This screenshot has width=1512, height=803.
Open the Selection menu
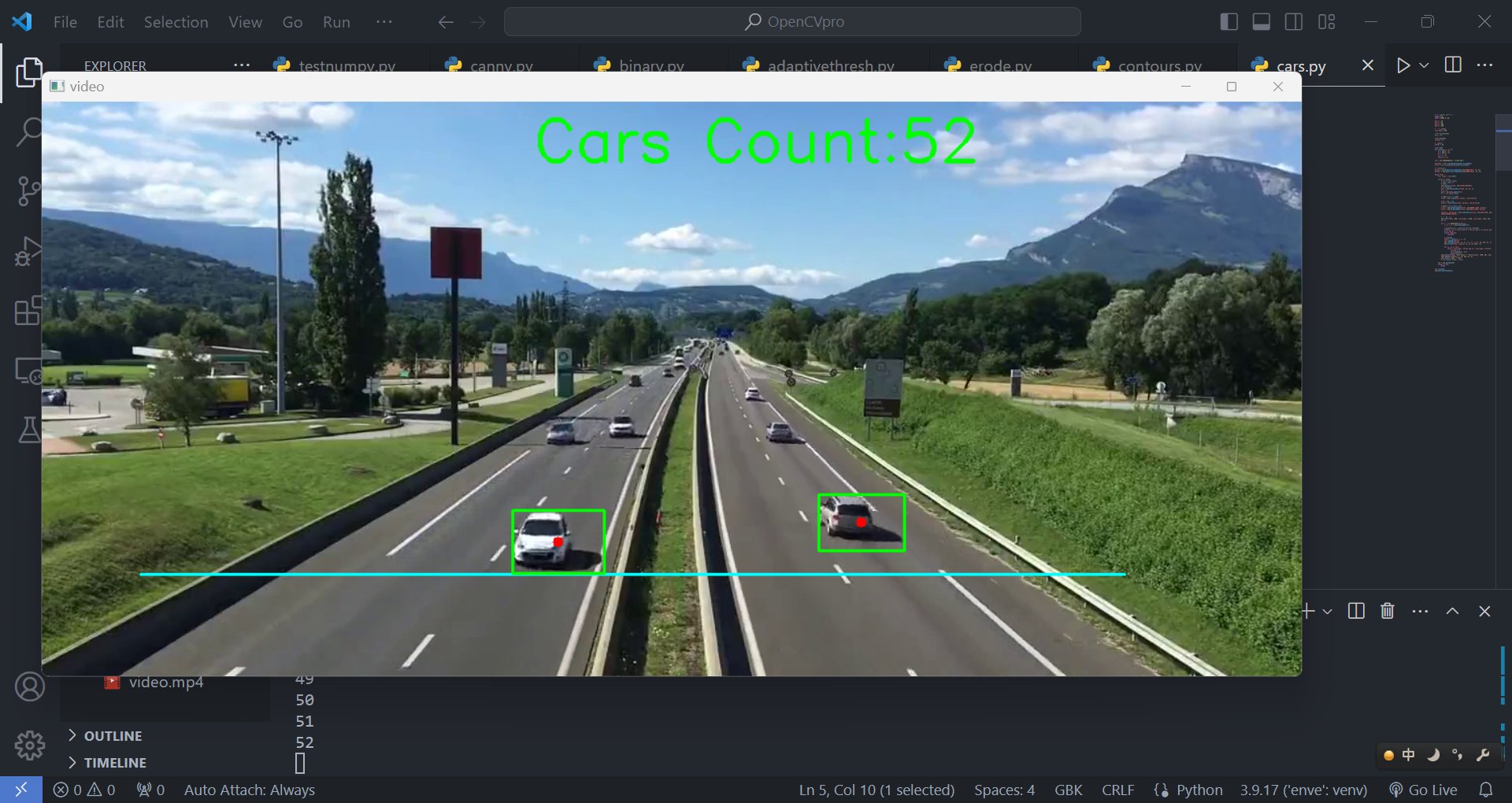(x=176, y=22)
